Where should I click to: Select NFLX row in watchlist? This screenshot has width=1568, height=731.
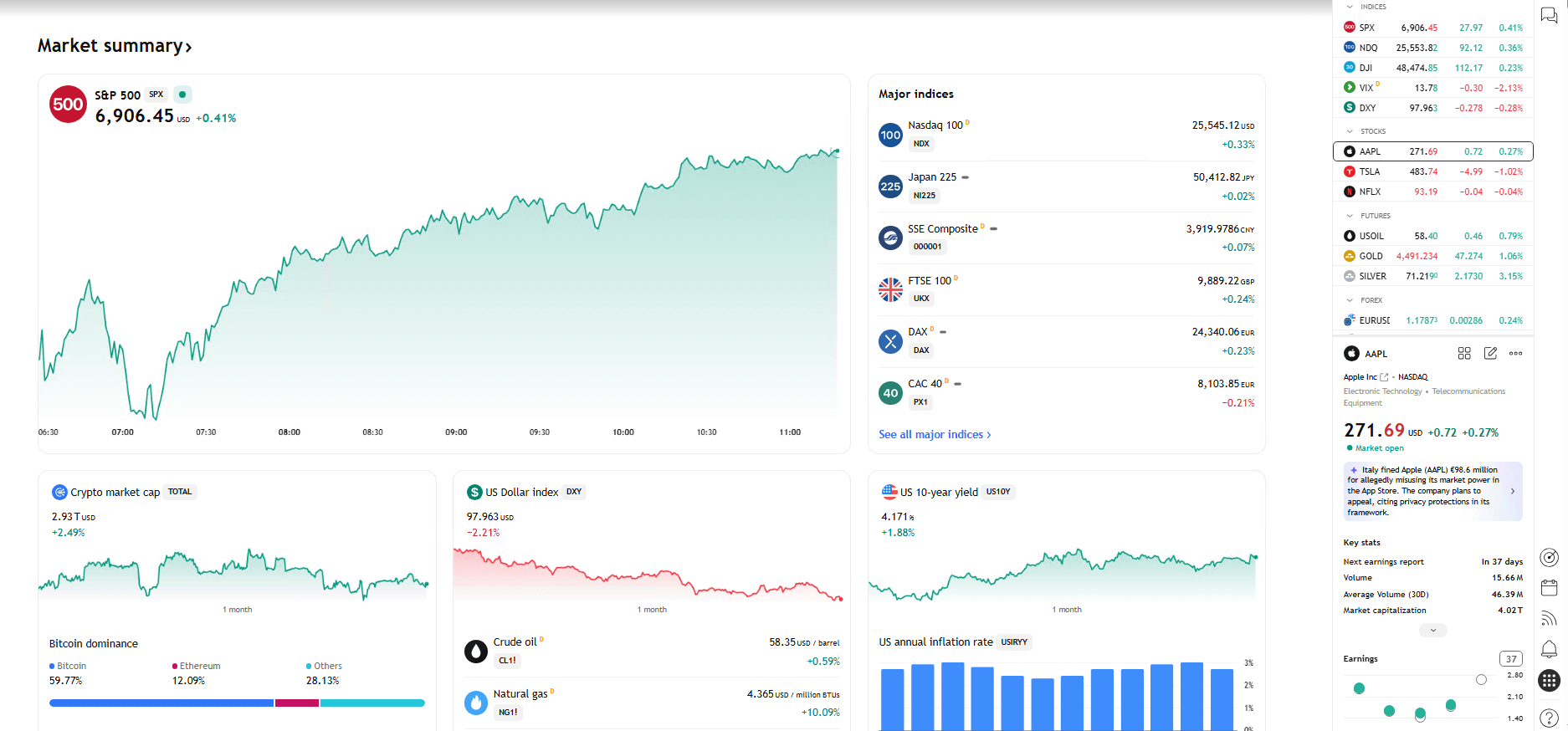1432,192
